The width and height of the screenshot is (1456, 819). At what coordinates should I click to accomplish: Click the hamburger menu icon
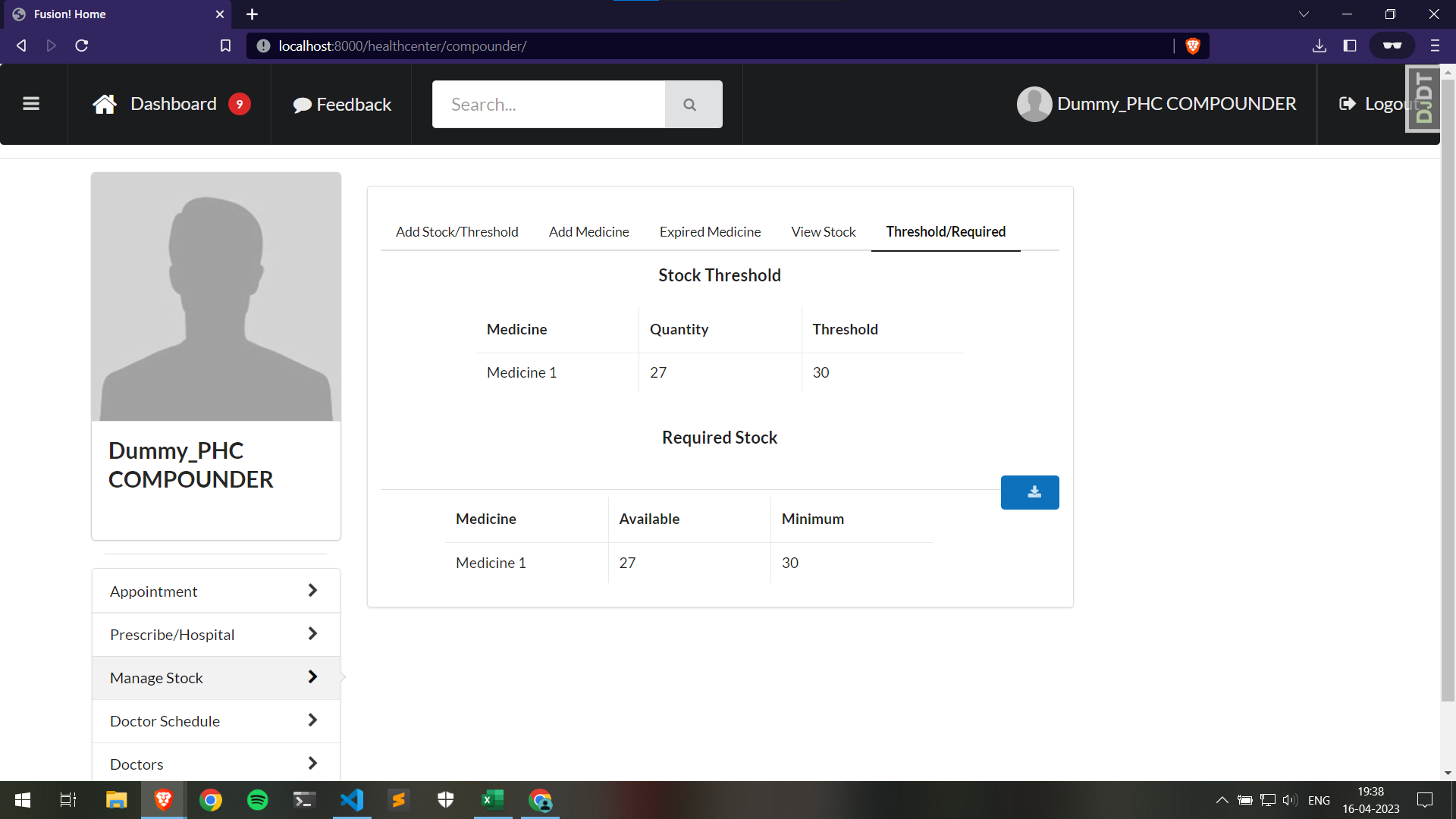(31, 104)
